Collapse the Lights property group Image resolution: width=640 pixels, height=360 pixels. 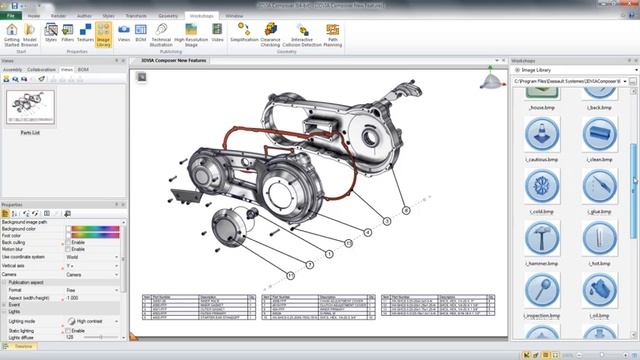tap(4, 311)
